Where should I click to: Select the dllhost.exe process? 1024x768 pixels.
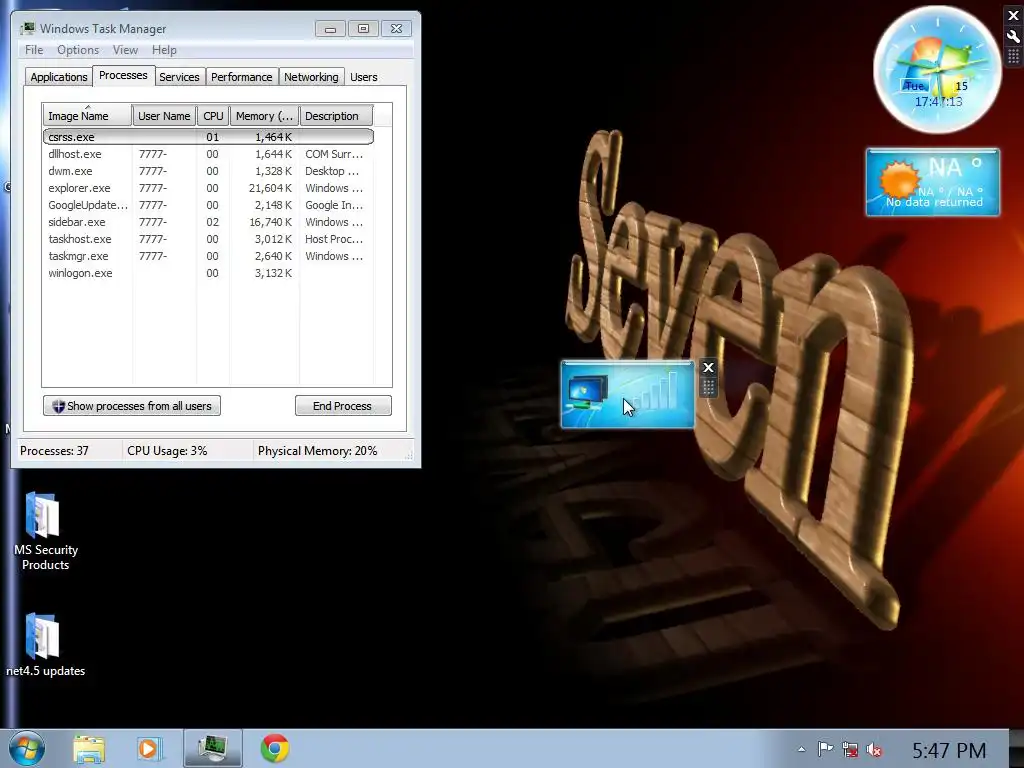[x=208, y=154]
